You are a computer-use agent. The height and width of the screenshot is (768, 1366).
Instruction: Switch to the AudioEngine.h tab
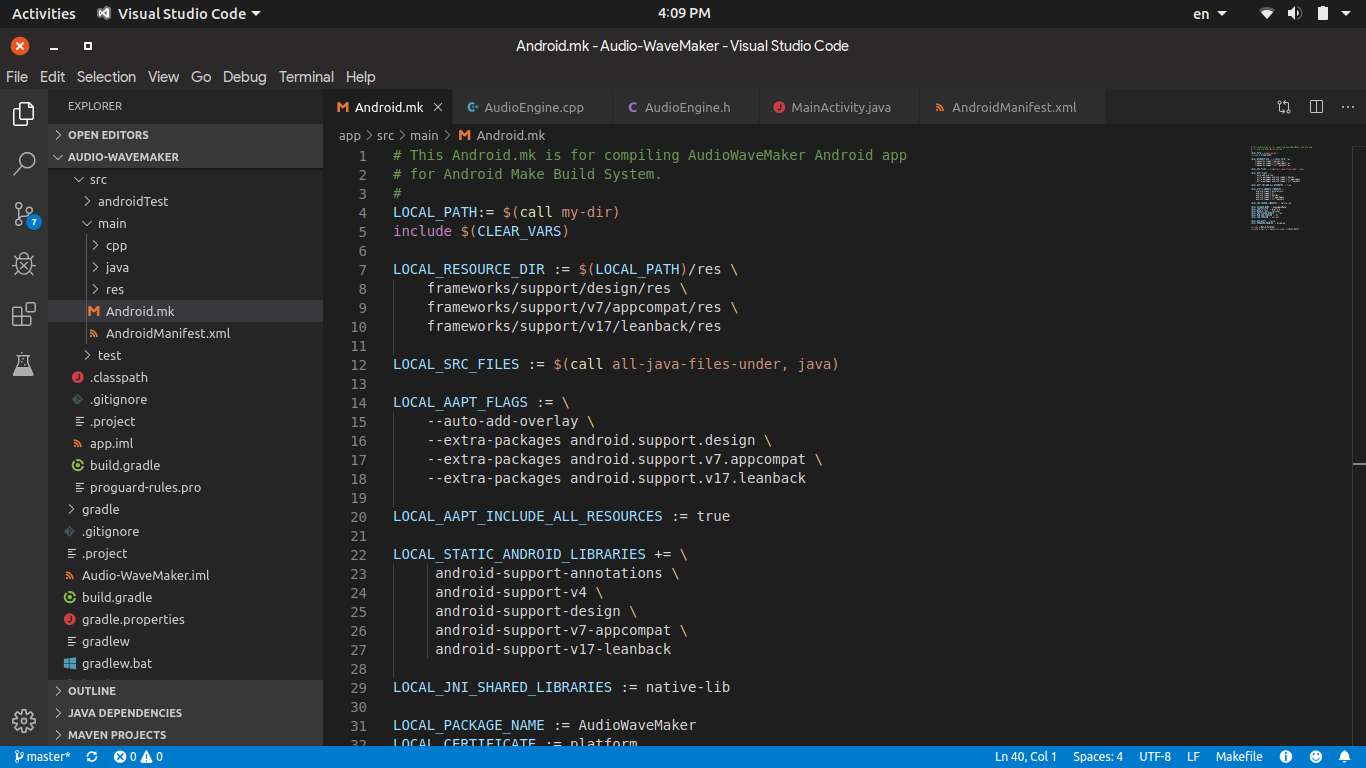pos(687,107)
